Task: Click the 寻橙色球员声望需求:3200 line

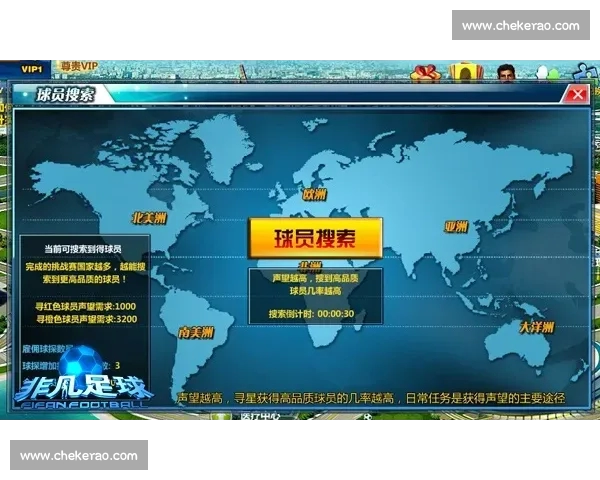Action: click(x=86, y=319)
